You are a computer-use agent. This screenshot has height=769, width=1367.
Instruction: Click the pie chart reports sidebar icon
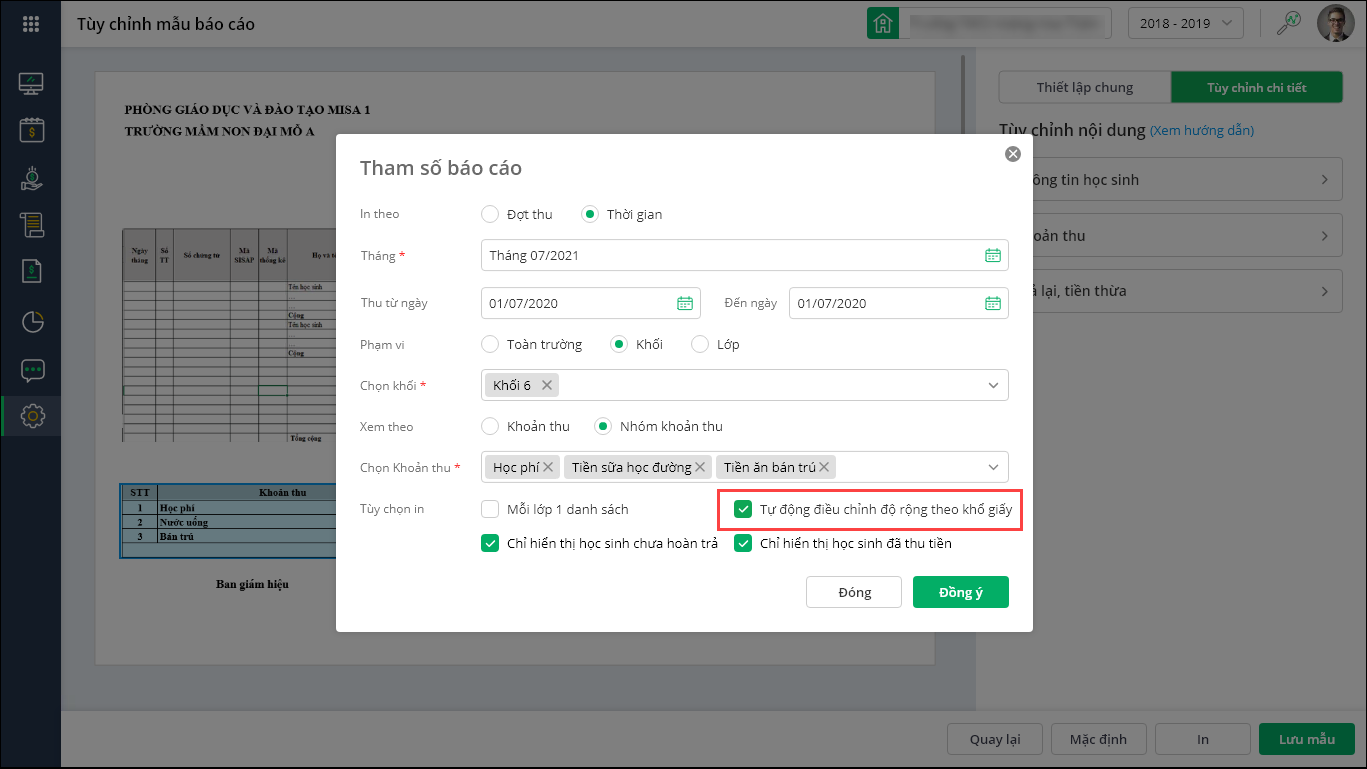pos(32,322)
